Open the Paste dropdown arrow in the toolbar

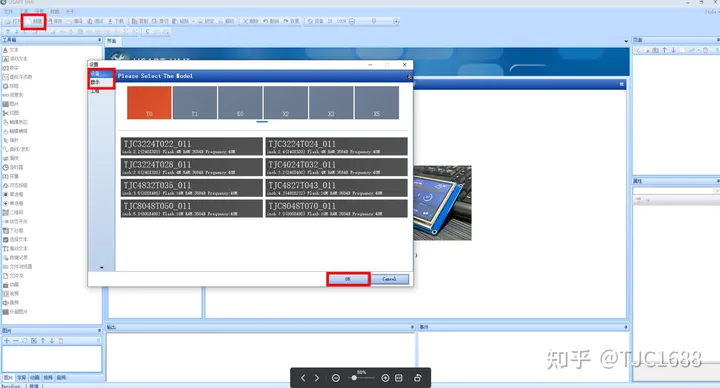193,21
